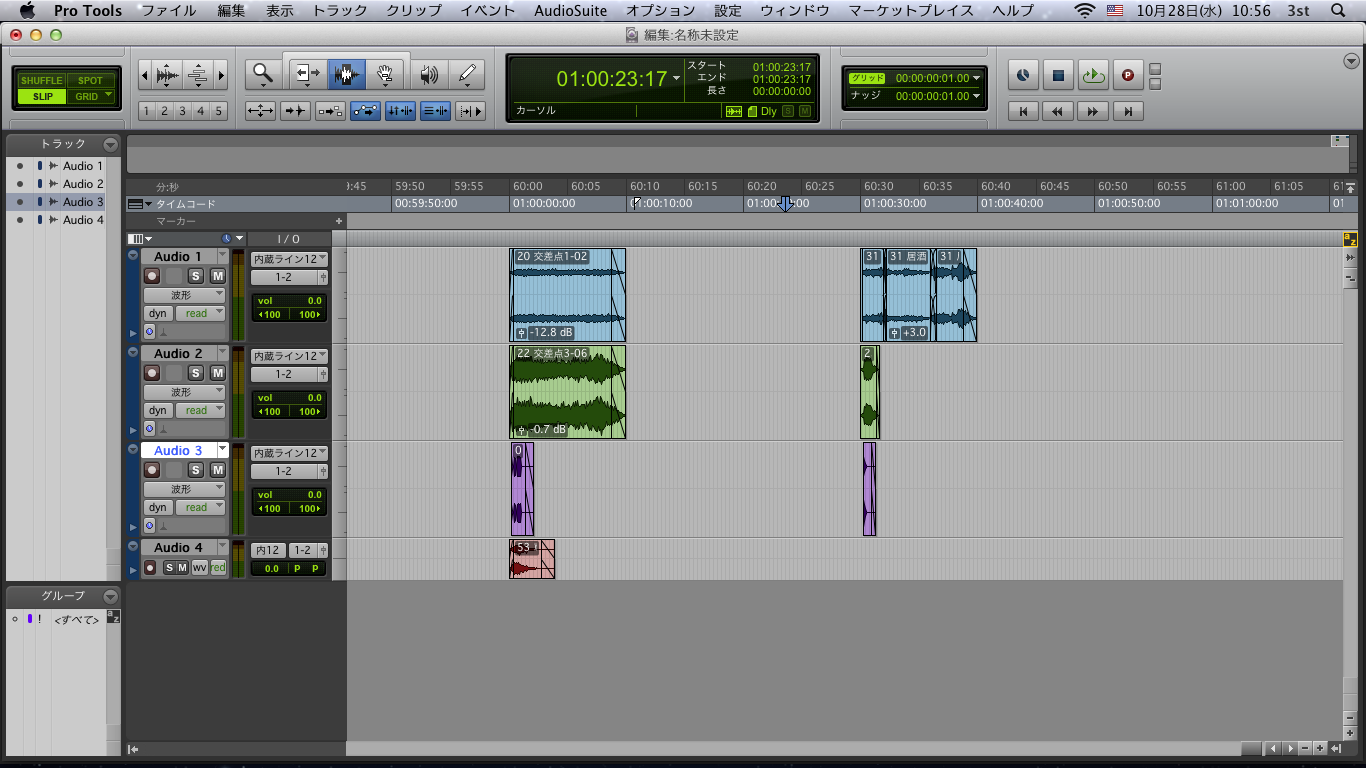
Task: Toggle Insertion Follows Playback button
Action: pyautogui.click(x=470, y=111)
